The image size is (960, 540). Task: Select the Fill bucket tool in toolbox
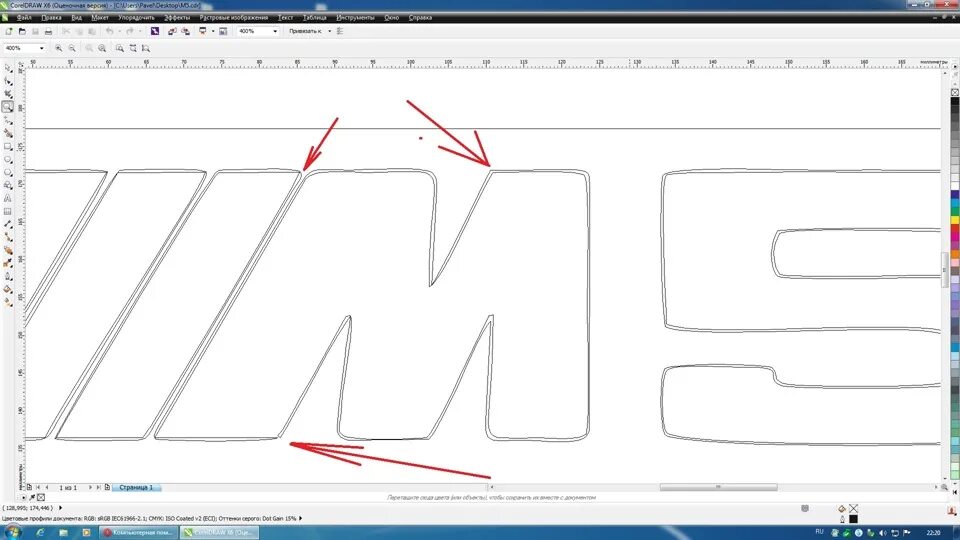pyautogui.click(x=8, y=289)
